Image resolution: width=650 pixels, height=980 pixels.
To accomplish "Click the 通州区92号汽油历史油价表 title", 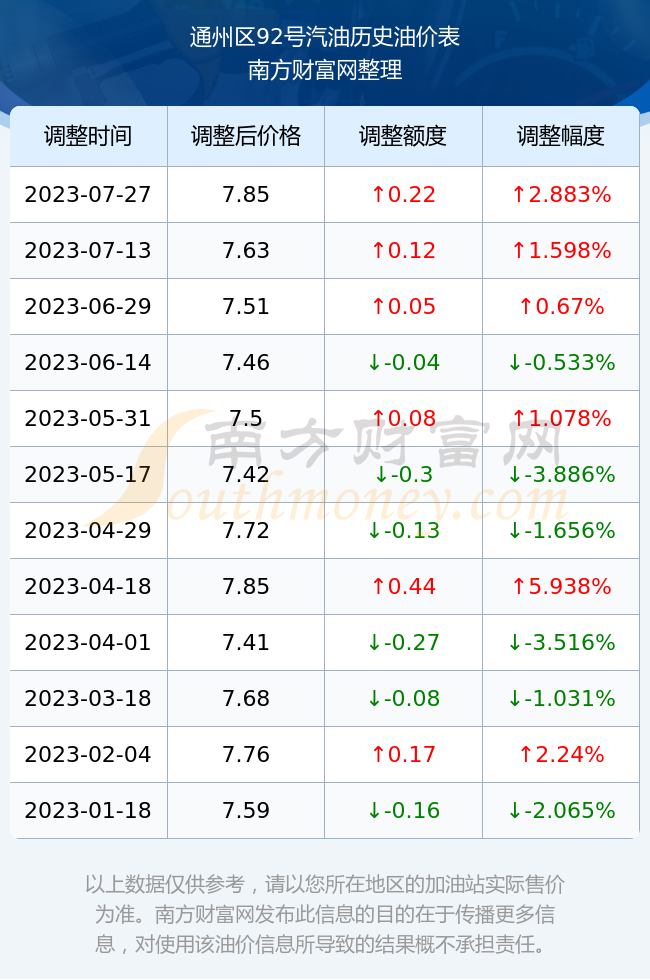I will (x=325, y=38).
